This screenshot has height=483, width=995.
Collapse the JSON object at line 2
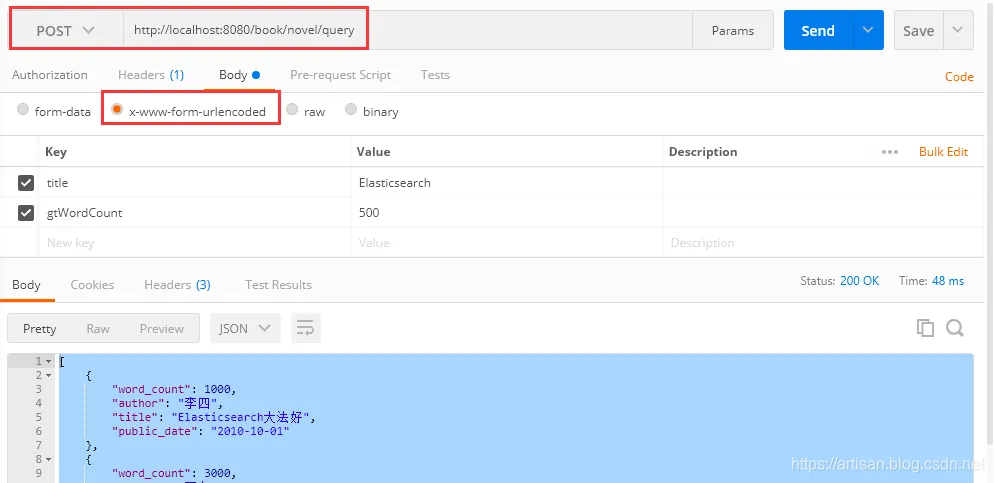tap(49, 375)
